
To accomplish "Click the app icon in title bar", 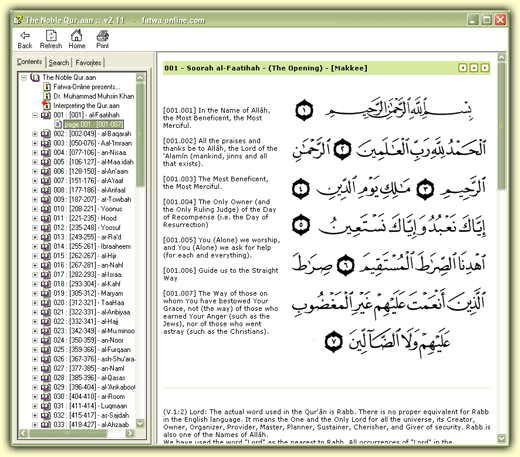I will 18,20.
